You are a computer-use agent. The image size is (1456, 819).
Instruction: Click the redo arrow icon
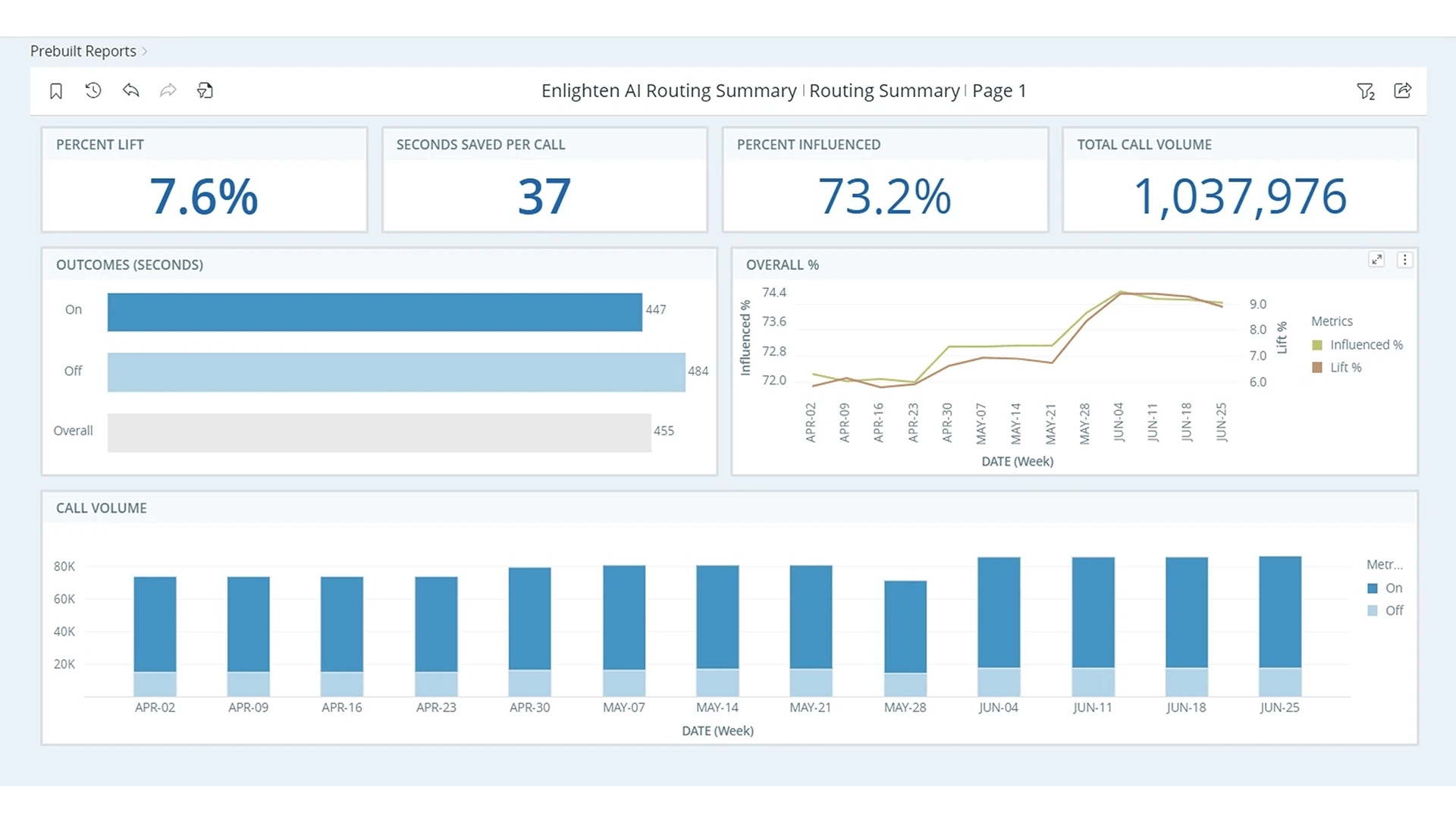click(x=168, y=90)
